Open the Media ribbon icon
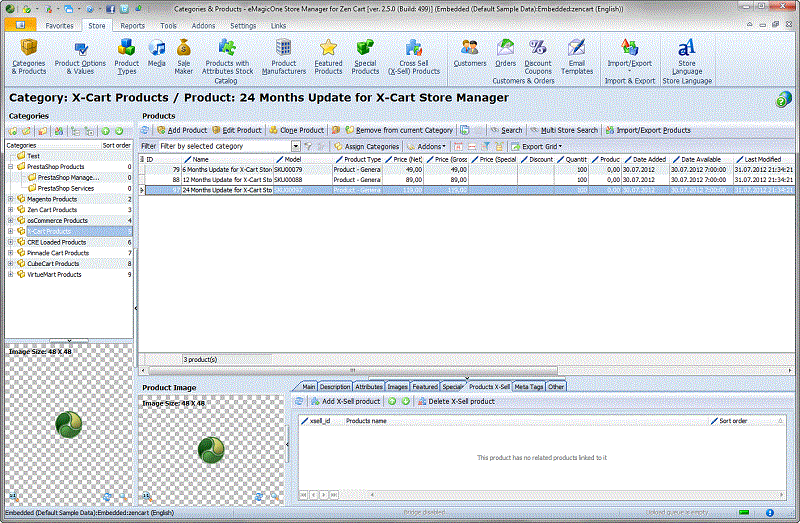800x523 pixels. [x=157, y=53]
